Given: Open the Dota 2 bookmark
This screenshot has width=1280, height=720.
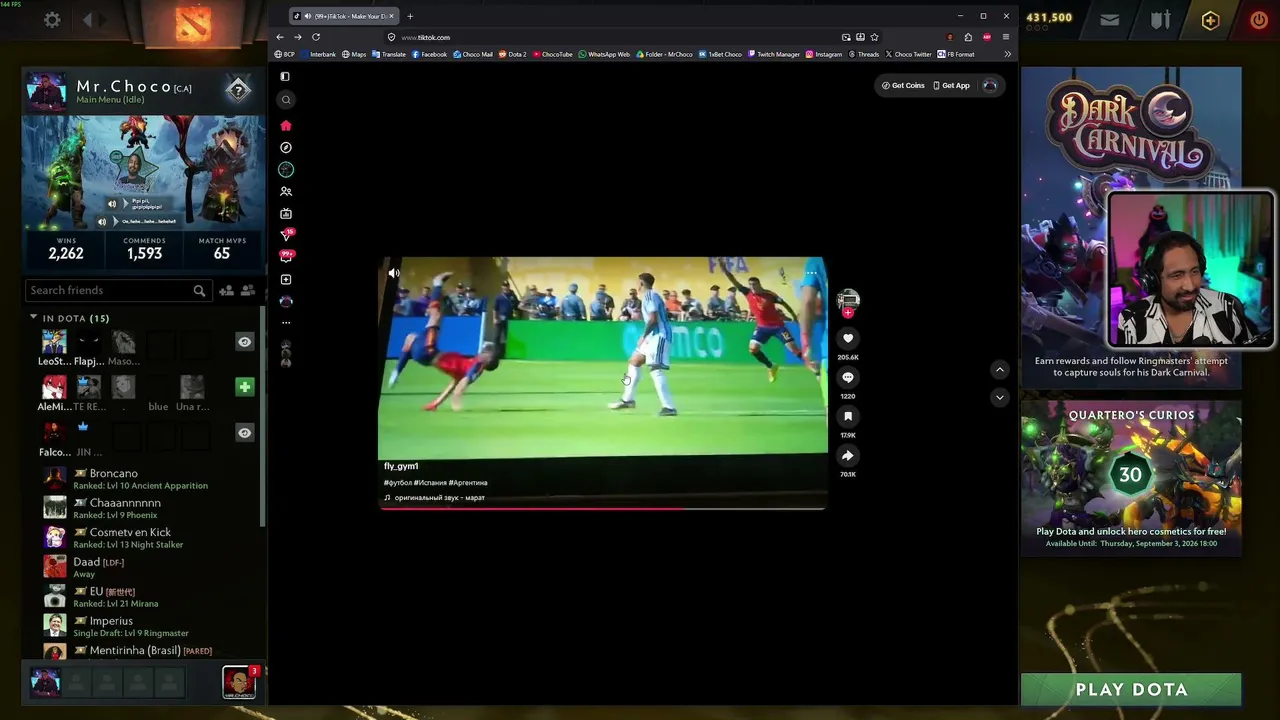Looking at the screenshot, I should [512, 54].
